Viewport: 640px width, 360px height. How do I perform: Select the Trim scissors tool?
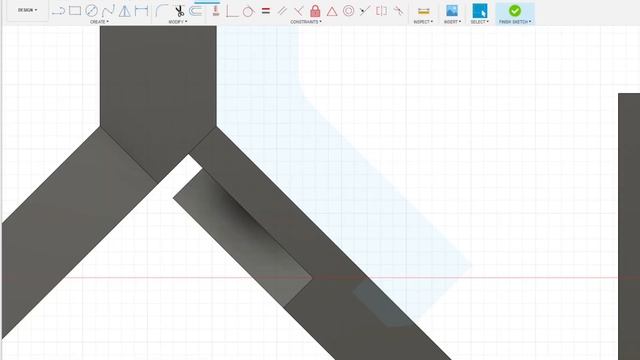pos(179,11)
